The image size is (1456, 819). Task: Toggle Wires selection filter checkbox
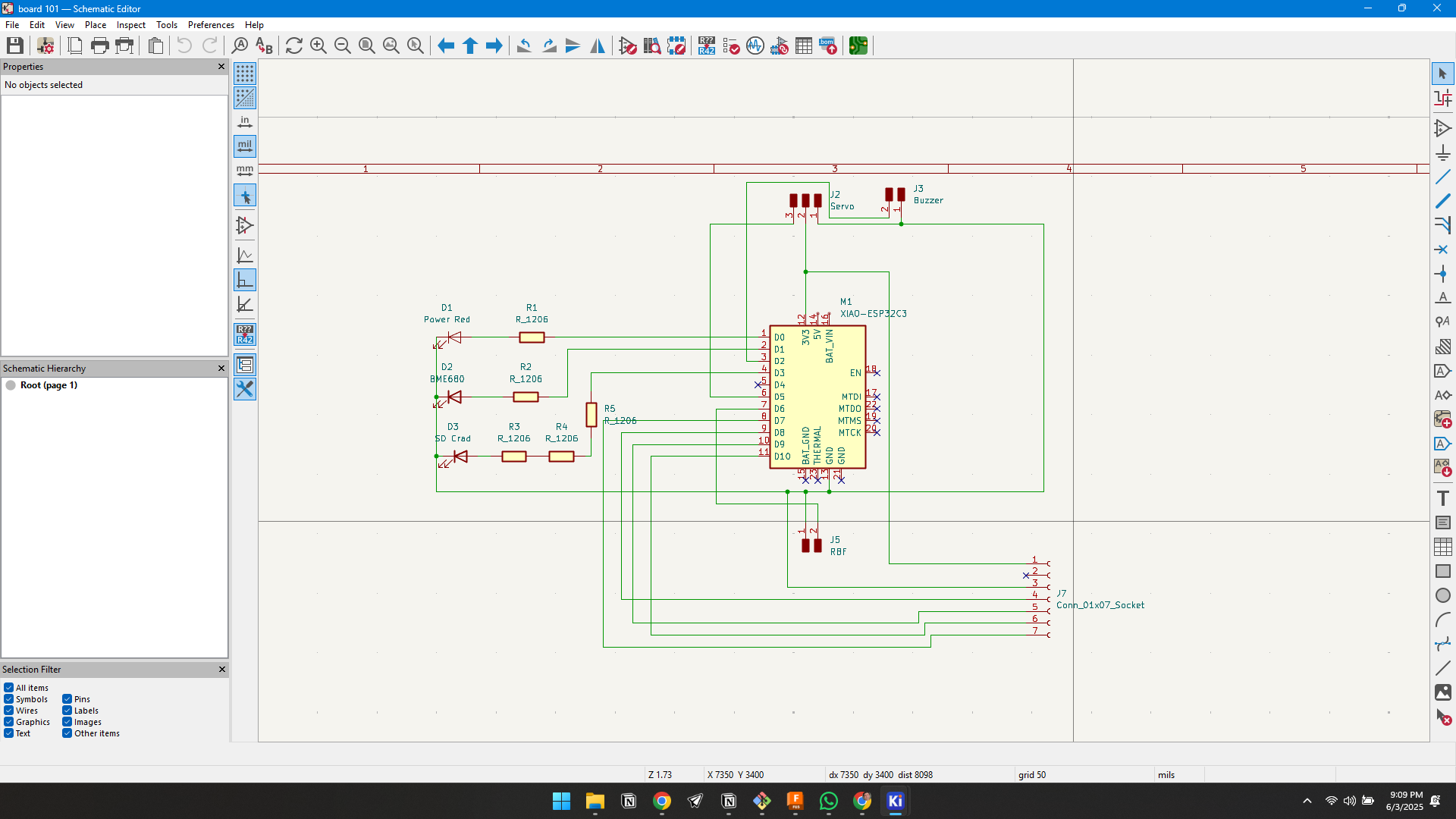pyautogui.click(x=8, y=711)
